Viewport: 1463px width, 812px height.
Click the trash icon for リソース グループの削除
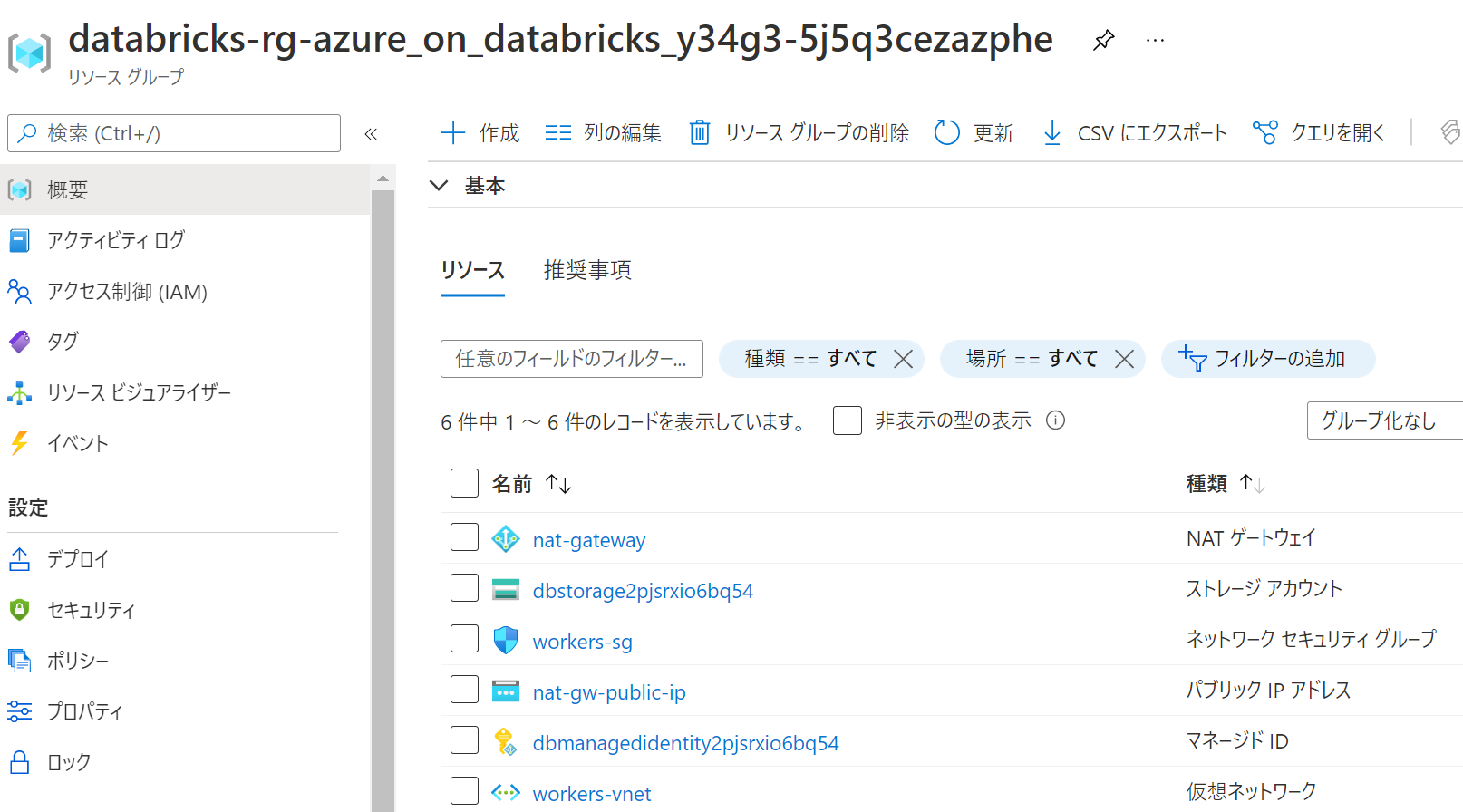(x=700, y=133)
